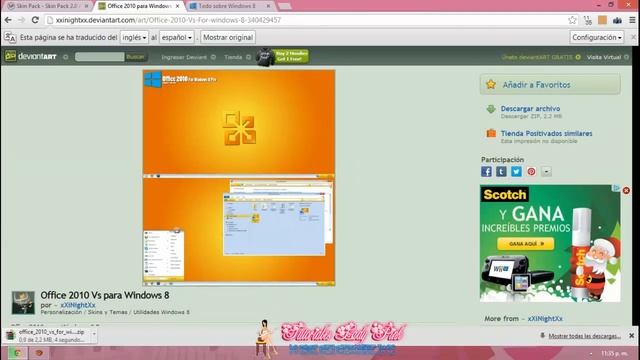Click the orange shop prints icon
Viewport: 640px width, 360px height.
(491, 133)
